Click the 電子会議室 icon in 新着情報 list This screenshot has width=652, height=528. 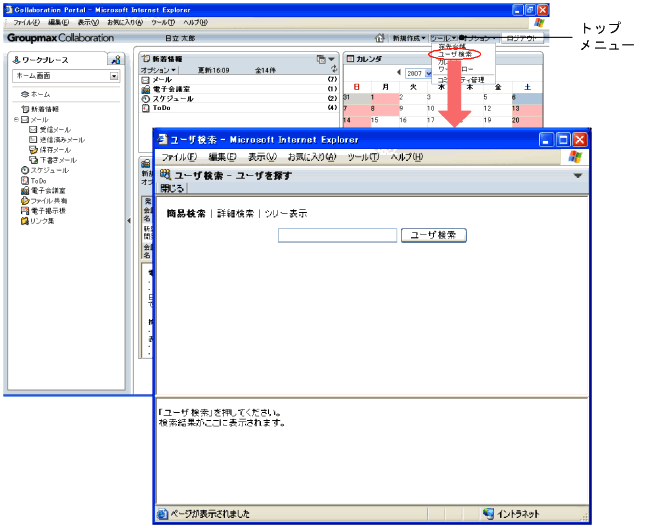click(146, 89)
